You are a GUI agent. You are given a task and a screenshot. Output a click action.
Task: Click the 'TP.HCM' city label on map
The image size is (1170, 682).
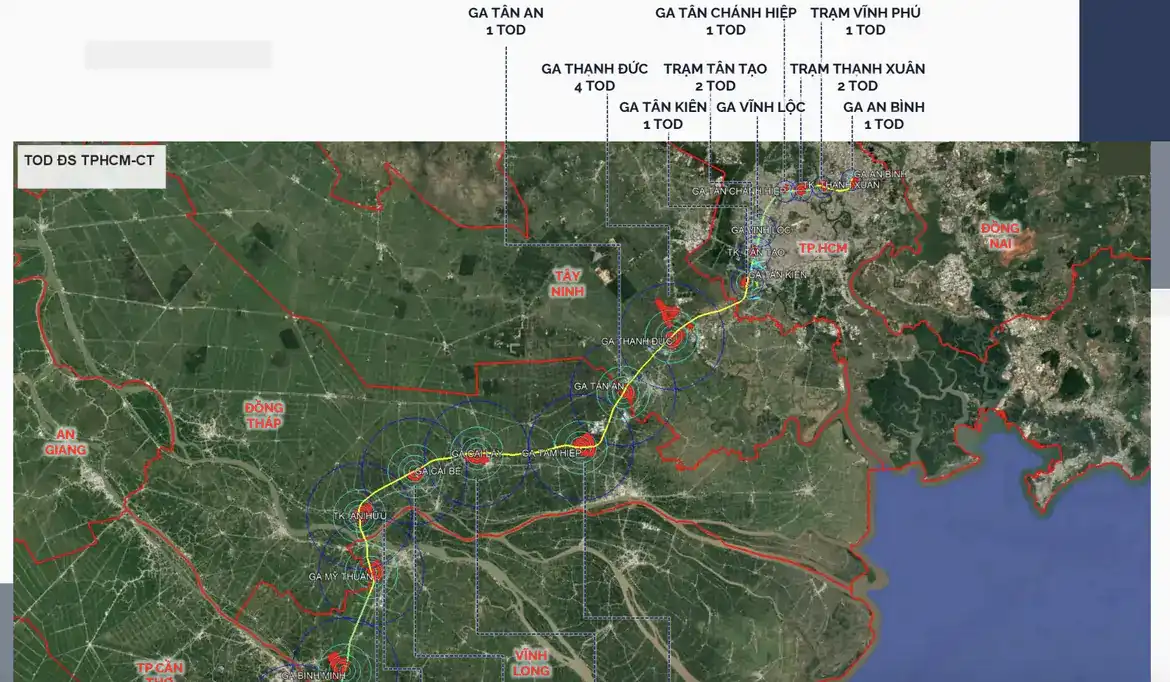coord(823,248)
